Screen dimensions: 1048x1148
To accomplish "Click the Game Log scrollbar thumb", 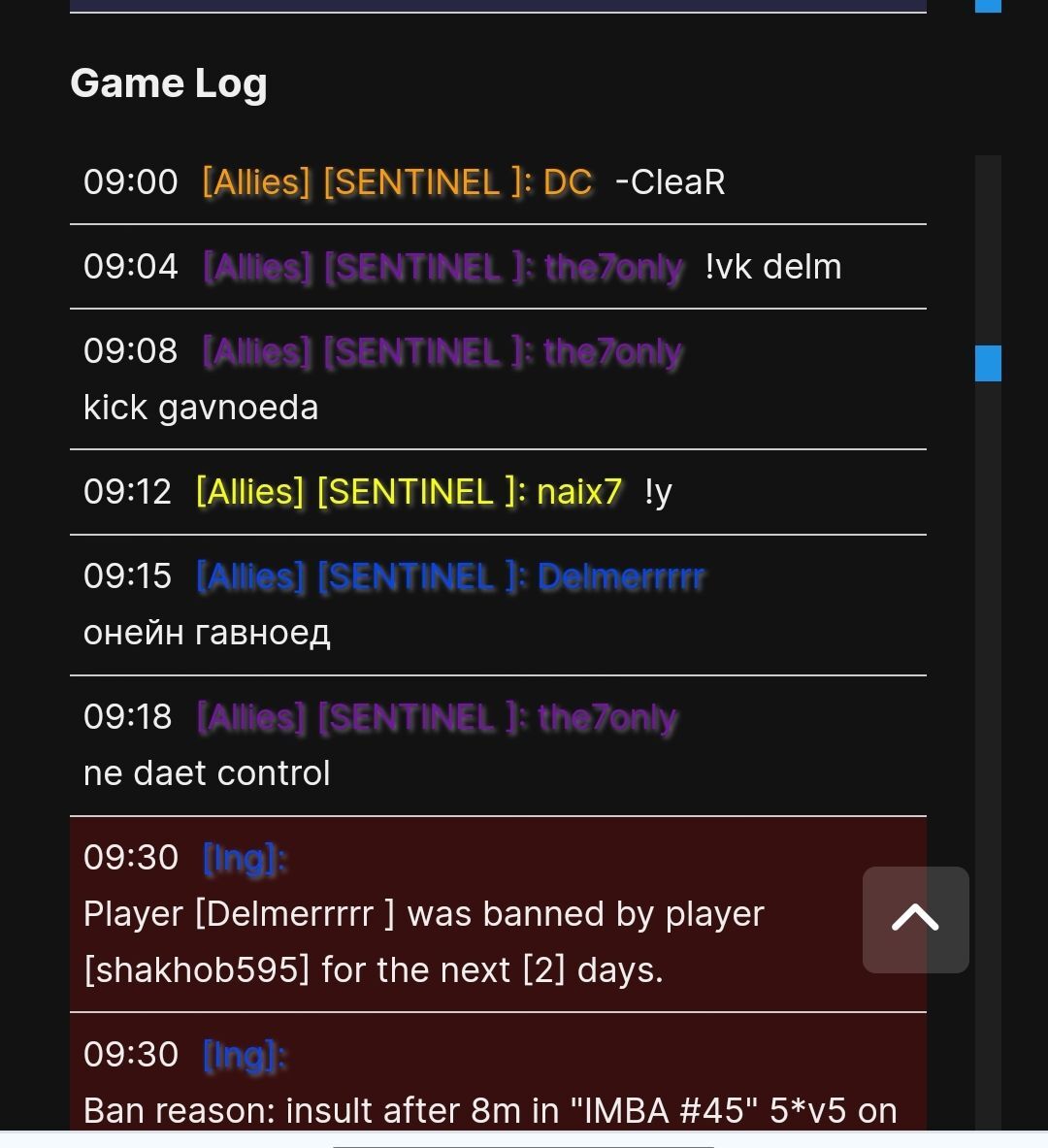I will point(988,363).
